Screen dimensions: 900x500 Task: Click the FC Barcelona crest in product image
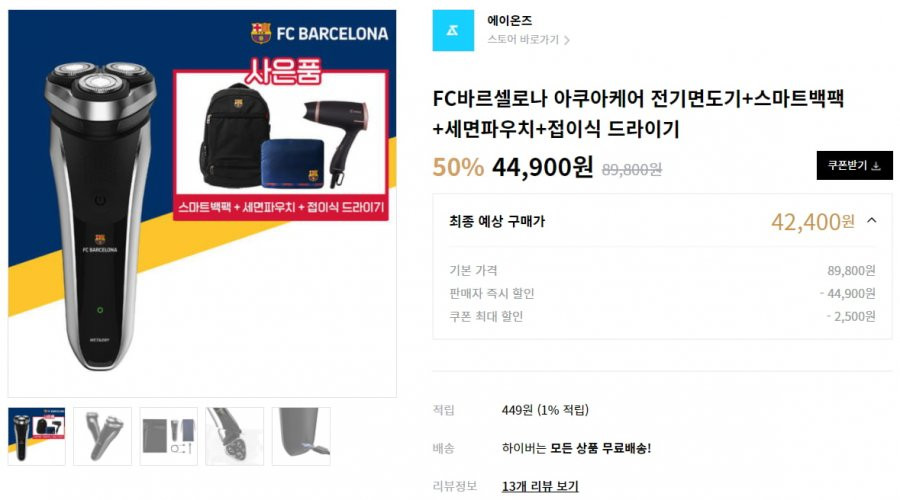(x=261, y=33)
